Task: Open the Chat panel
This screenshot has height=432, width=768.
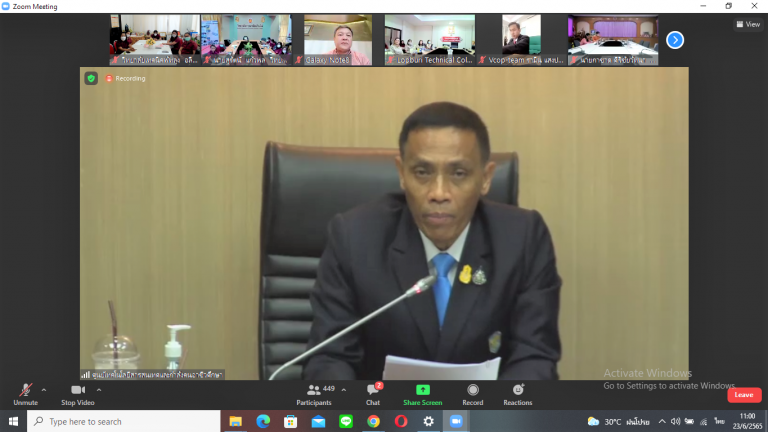Action: pos(373,392)
